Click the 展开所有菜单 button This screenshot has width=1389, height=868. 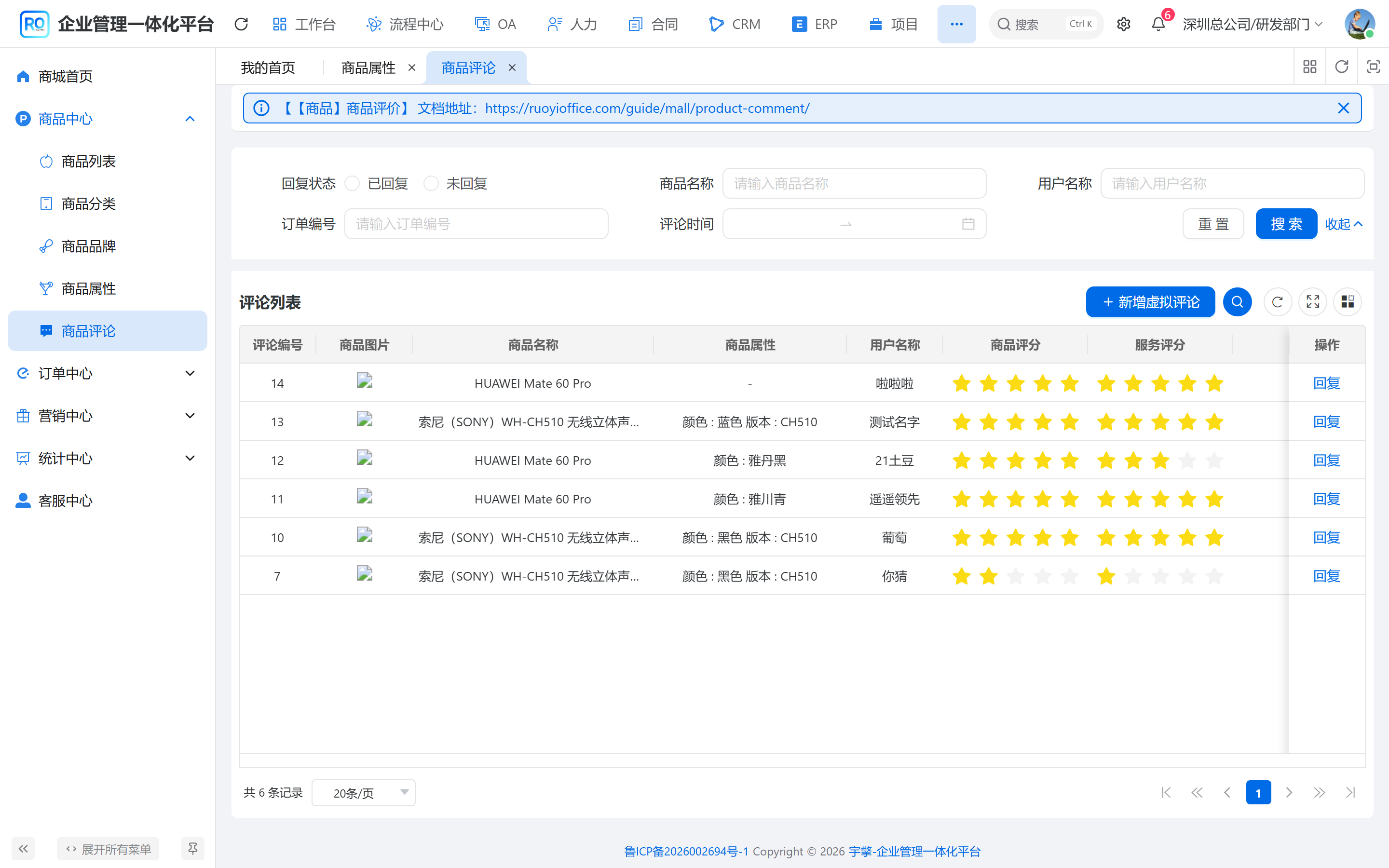point(109,849)
